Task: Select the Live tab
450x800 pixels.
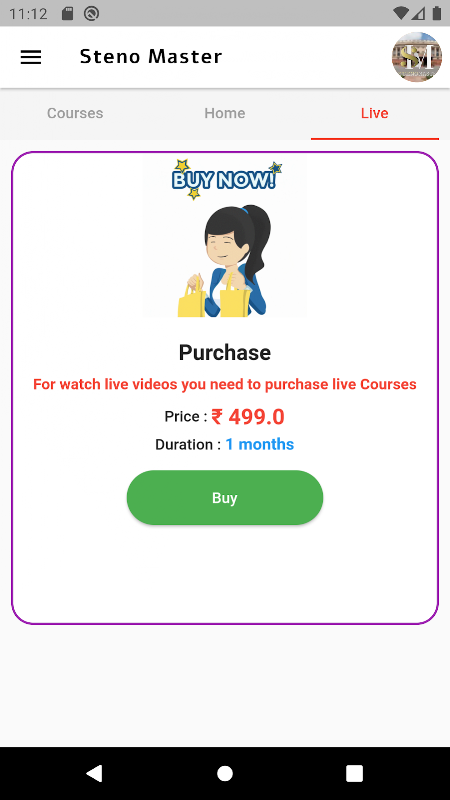Action: (374, 113)
